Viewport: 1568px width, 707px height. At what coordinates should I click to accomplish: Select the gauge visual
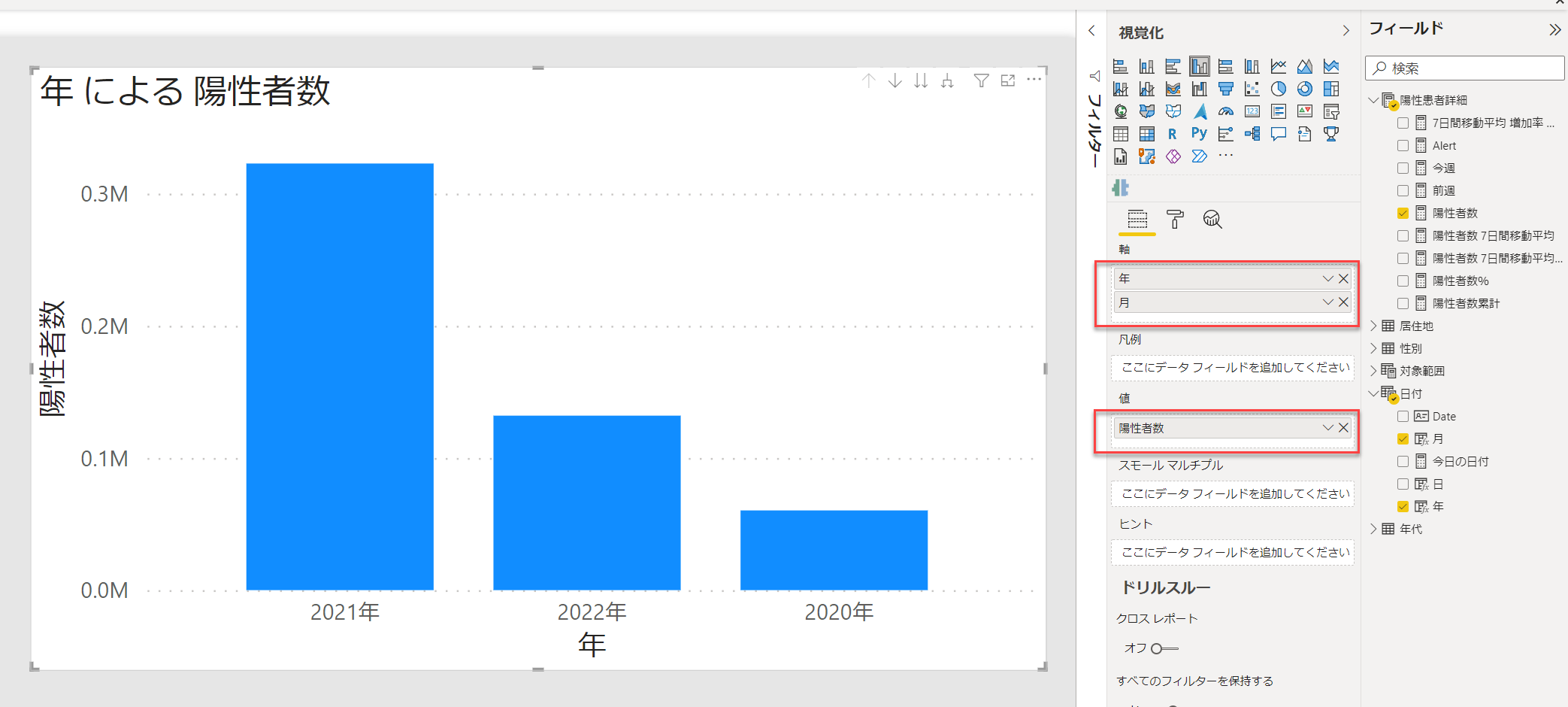[1226, 111]
